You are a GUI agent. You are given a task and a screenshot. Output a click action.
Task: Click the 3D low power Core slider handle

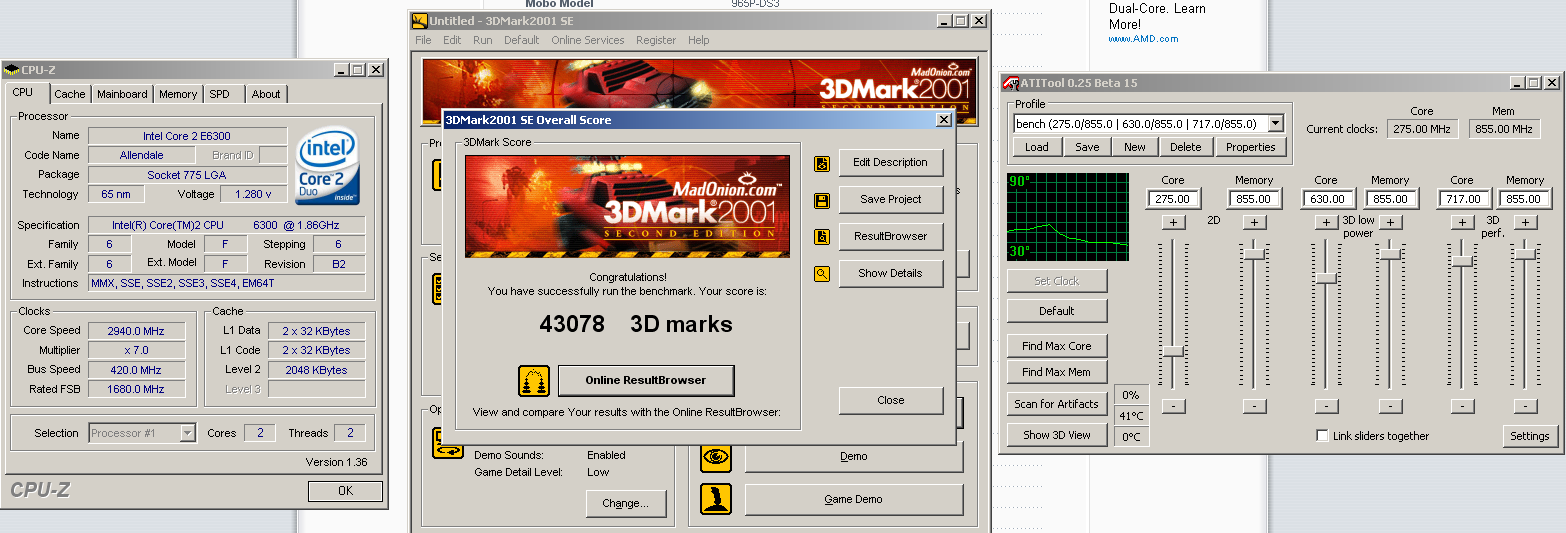1326,278
